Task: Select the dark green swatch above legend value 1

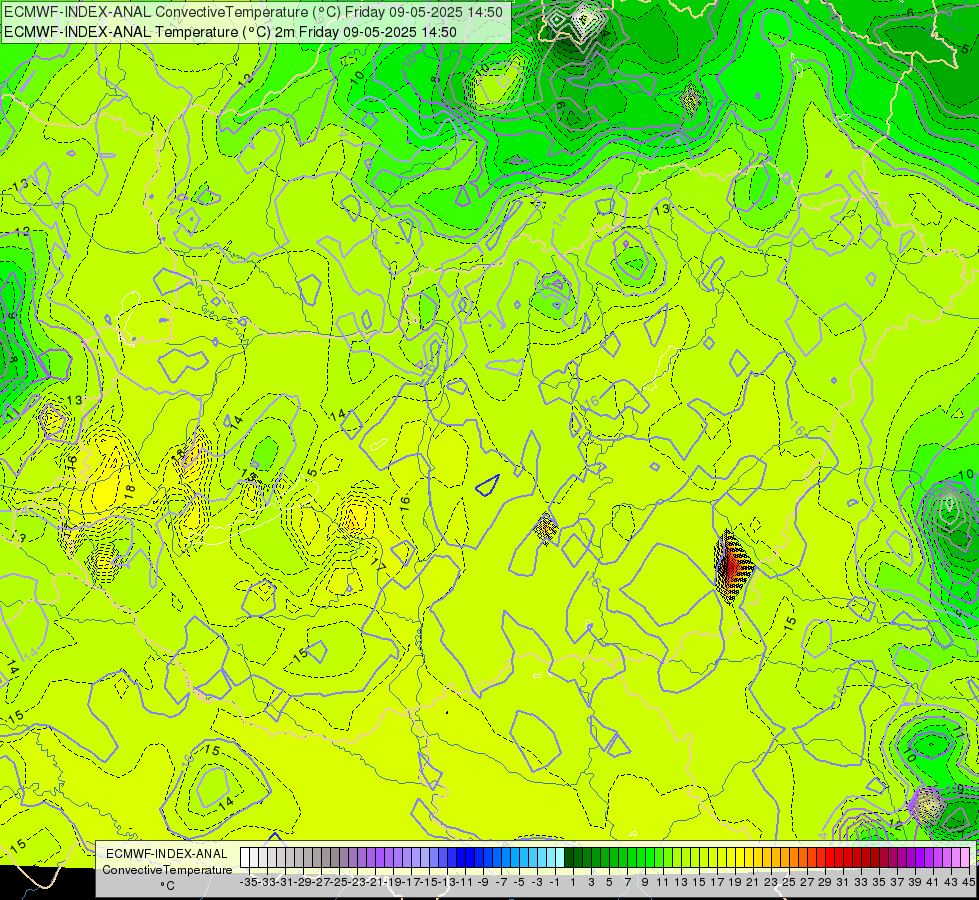Action: click(x=570, y=858)
